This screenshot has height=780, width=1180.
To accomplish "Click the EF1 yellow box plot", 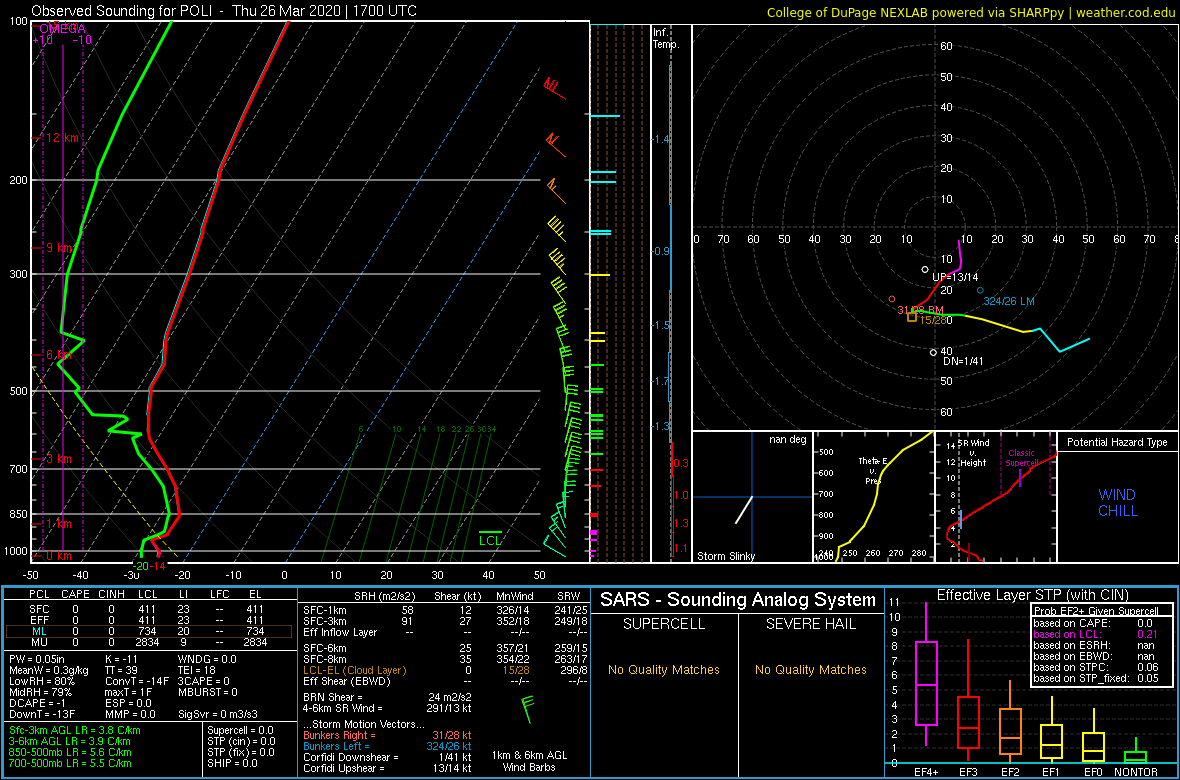I will [1053, 729].
